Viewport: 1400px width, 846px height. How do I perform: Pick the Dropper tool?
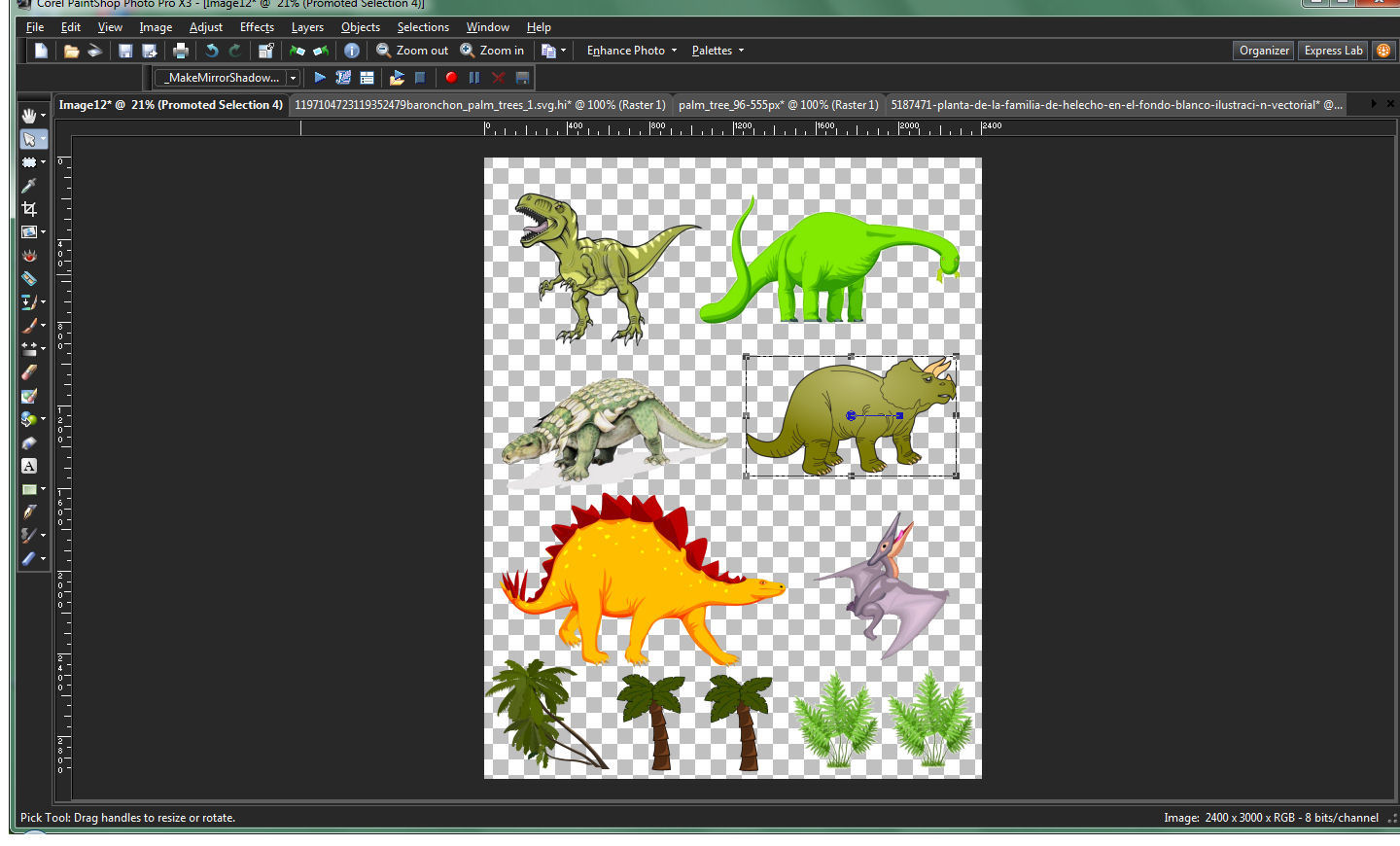pos(29,186)
